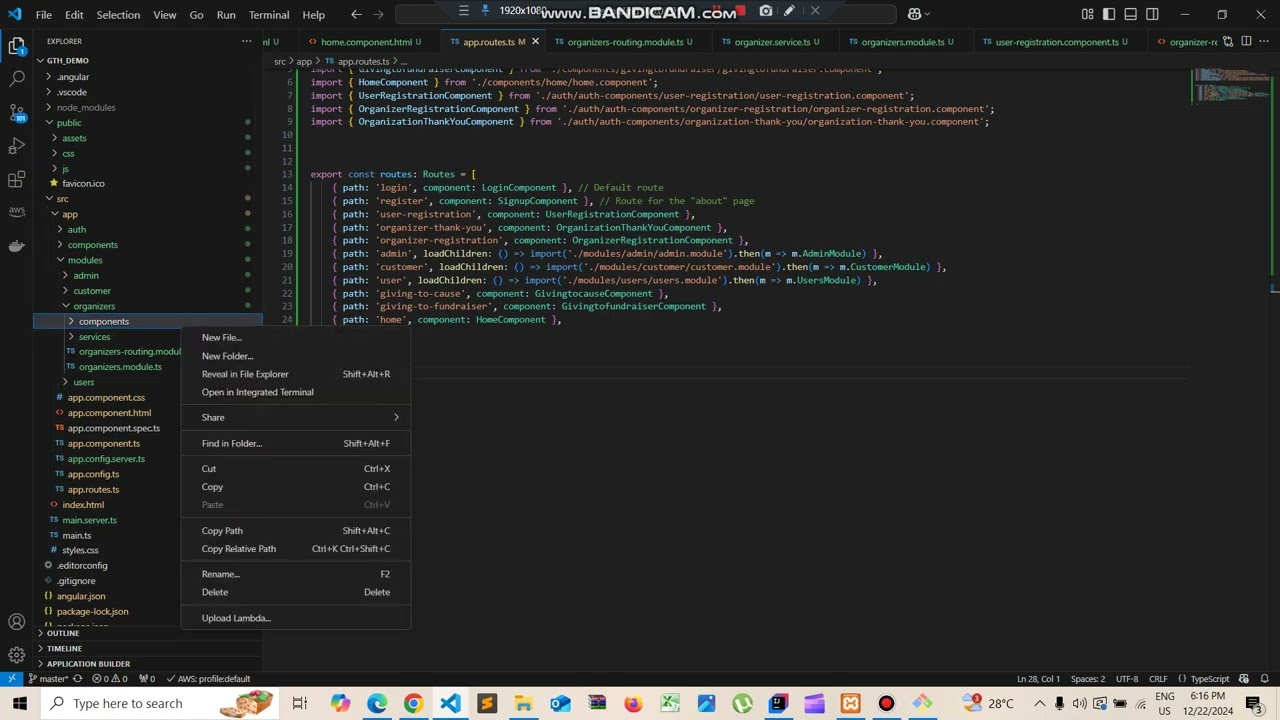
Task: Close the app.routes.ts tab
Action: point(535,42)
